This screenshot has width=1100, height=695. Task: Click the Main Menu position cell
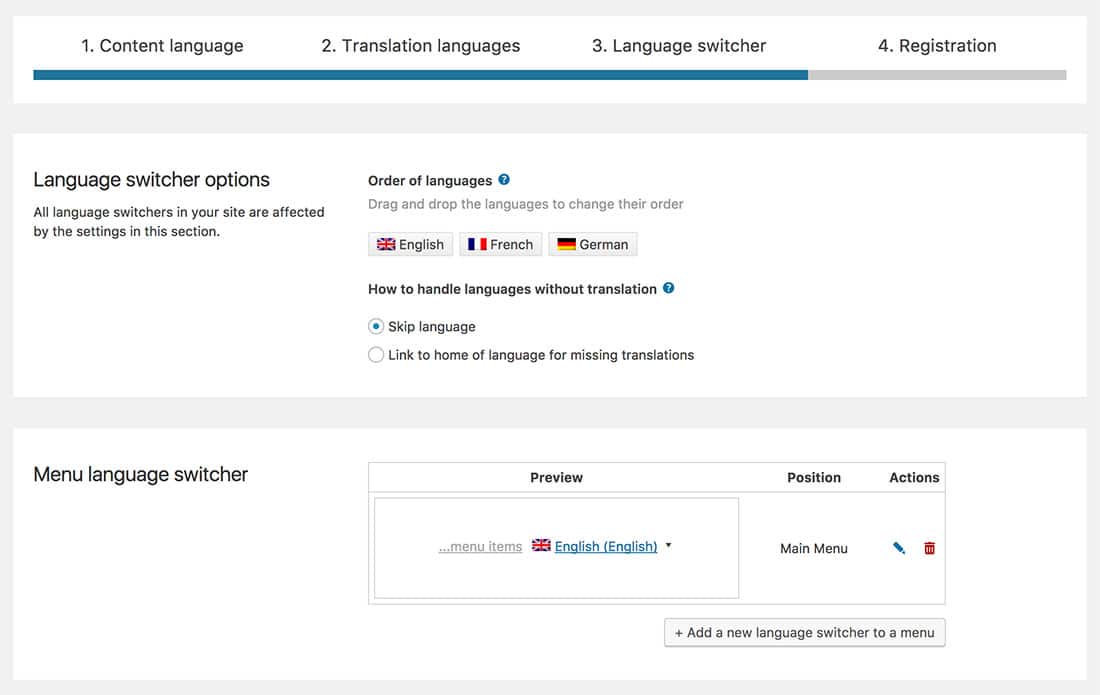814,548
